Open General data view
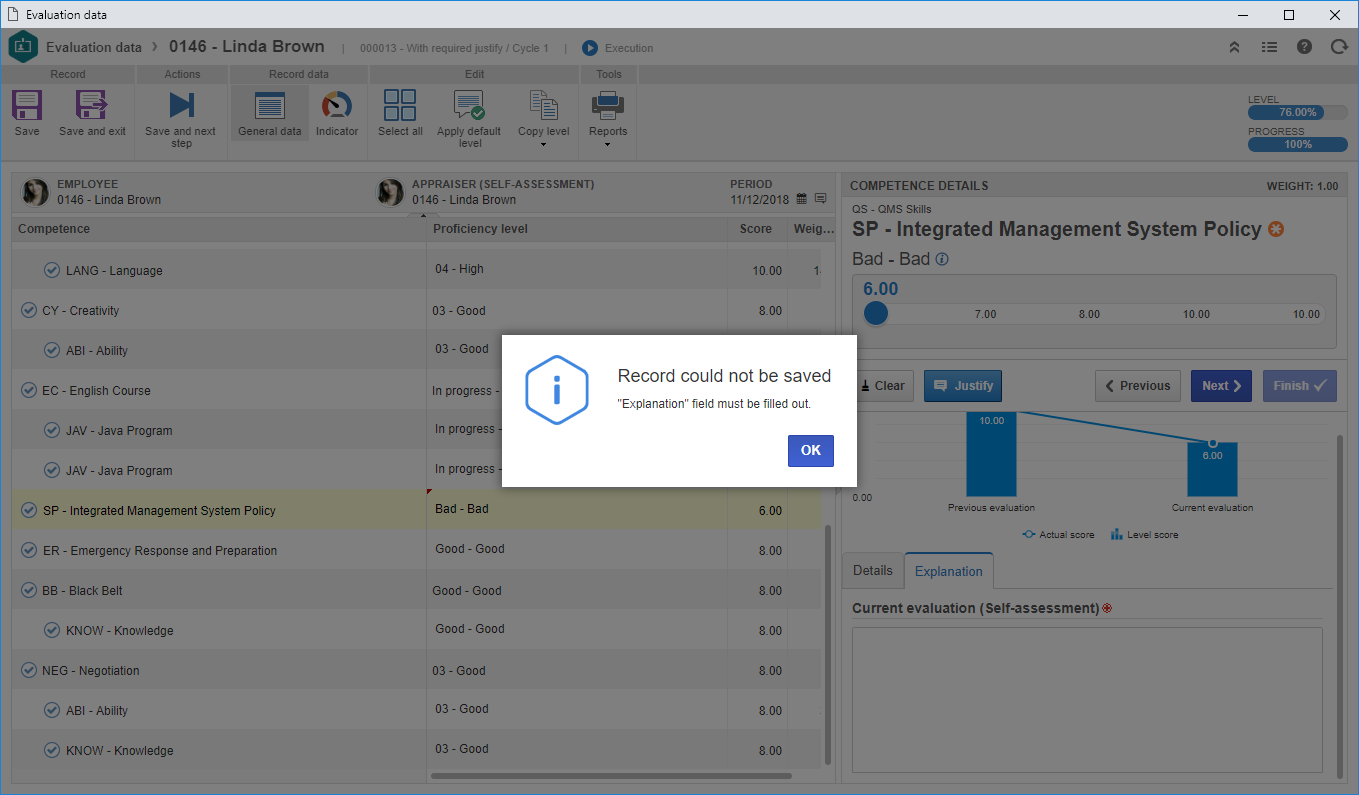This screenshot has width=1359, height=795. [x=270, y=113]
